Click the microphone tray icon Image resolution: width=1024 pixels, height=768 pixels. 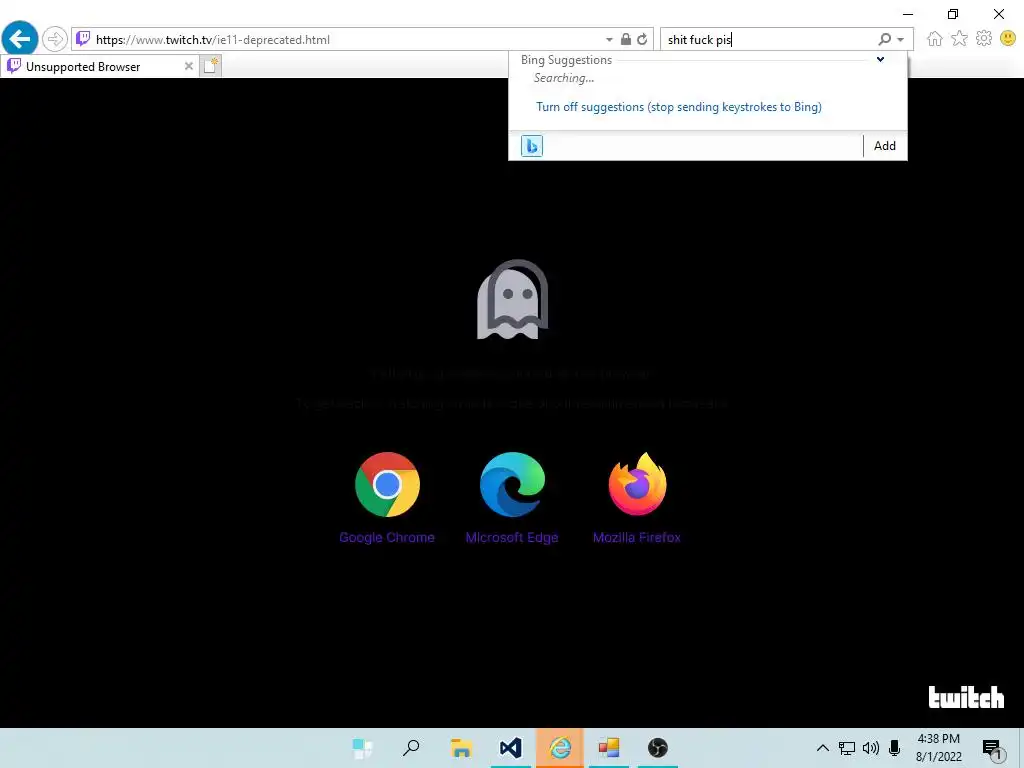point(895,748)
